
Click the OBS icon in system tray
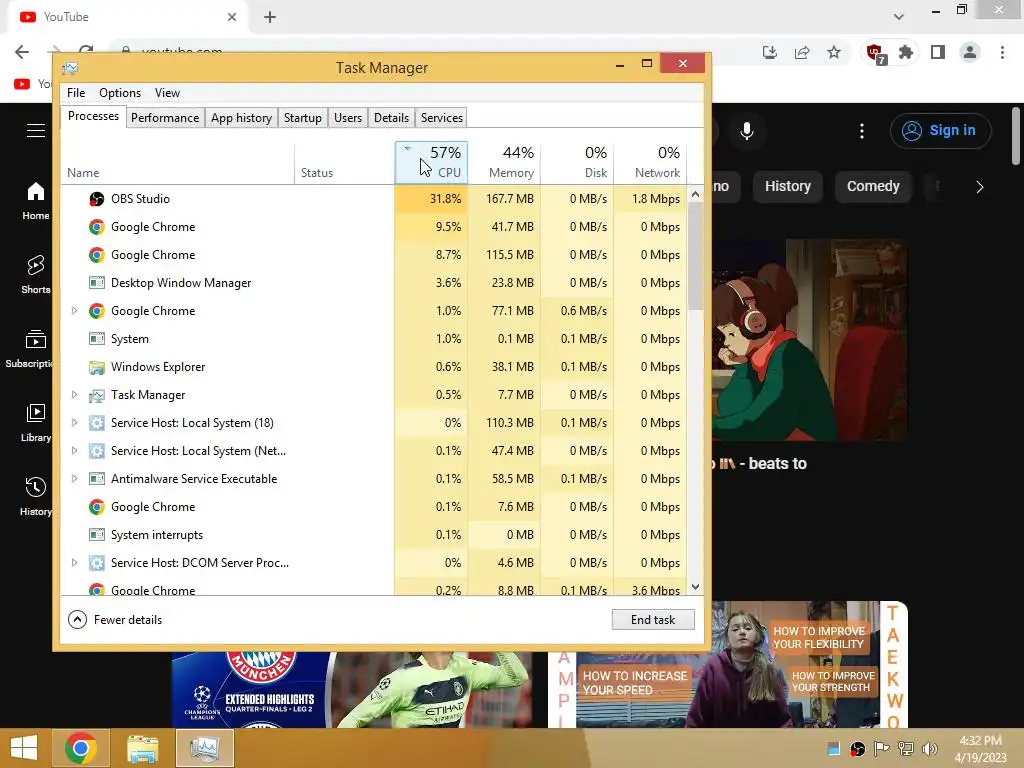click(x=857, y=749)
